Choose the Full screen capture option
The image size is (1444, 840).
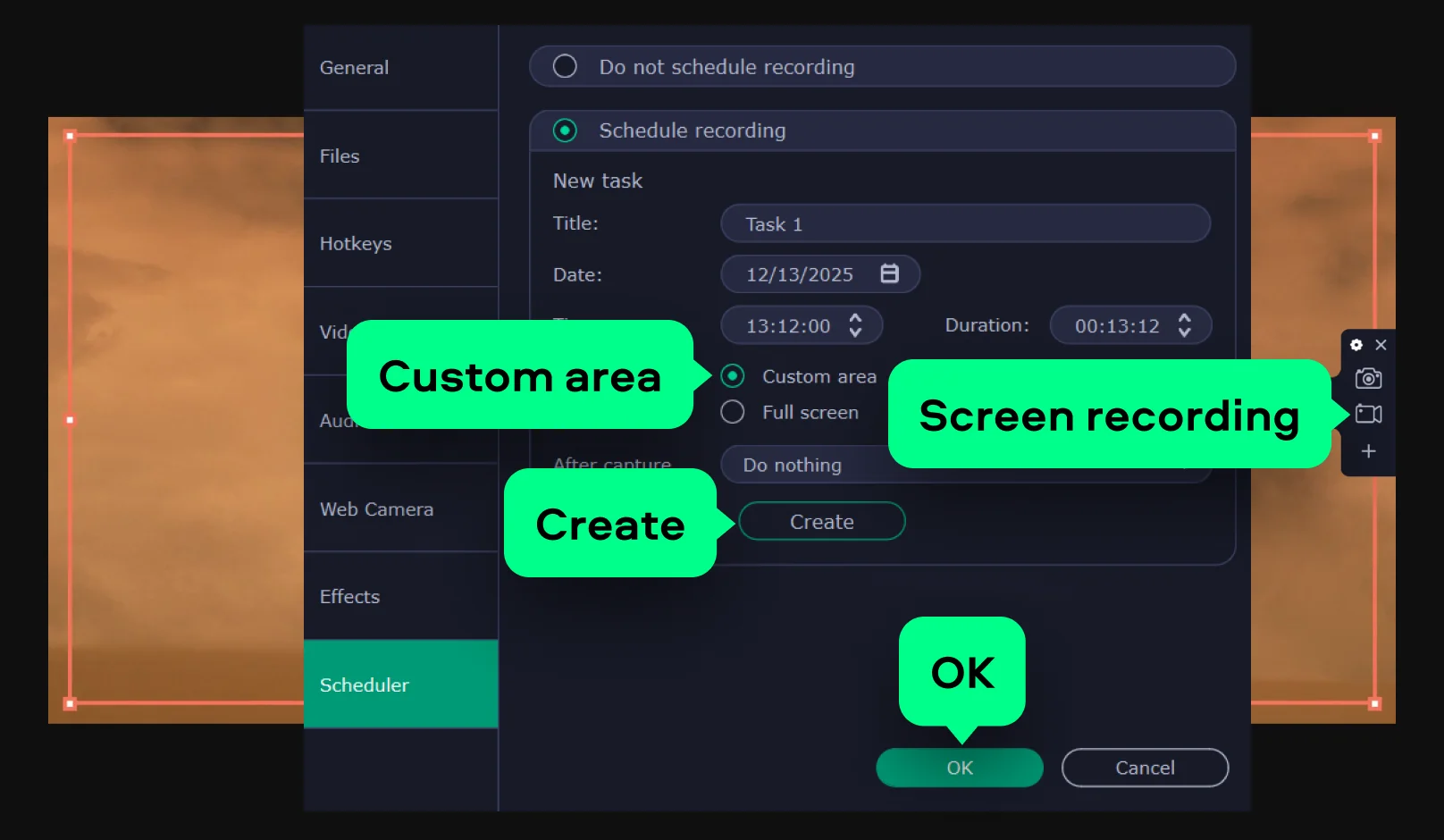tap(733, 412)
